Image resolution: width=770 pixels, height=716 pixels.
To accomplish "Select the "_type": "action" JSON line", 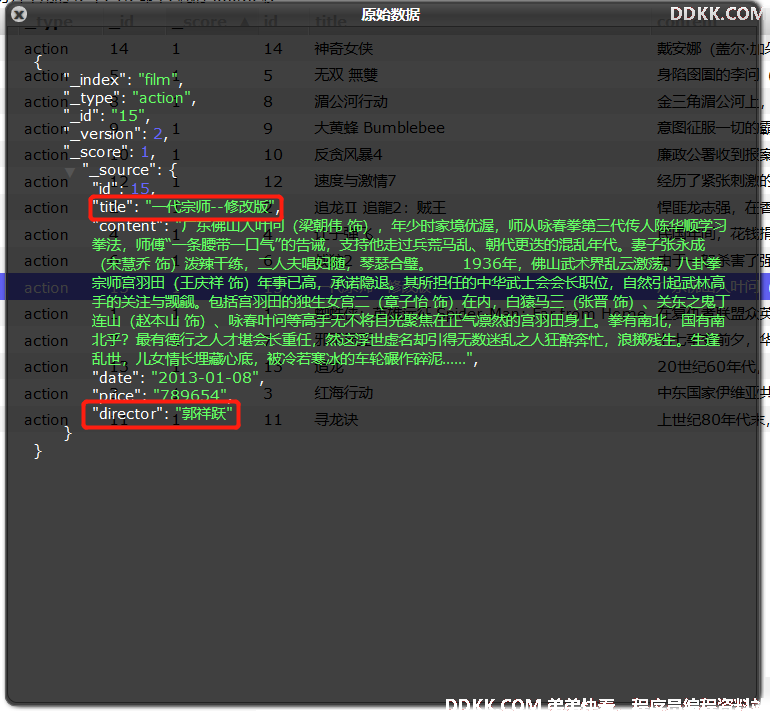I will (x=130, y=98).
